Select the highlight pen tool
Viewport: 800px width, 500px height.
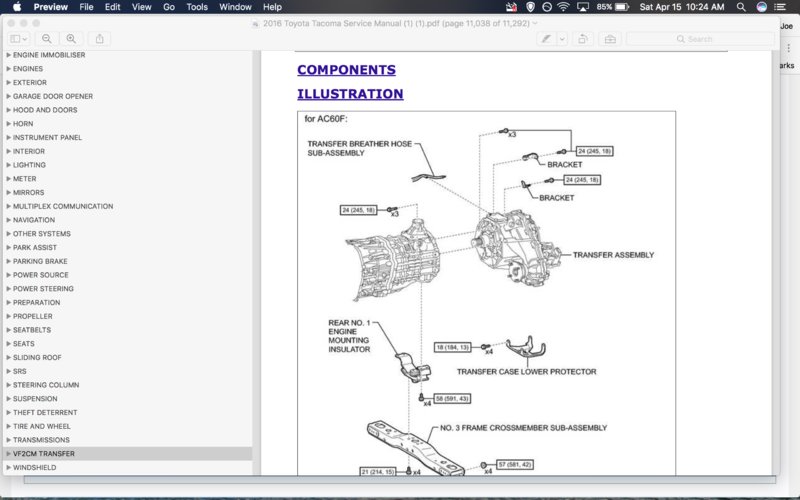click(x=546, y=39)
